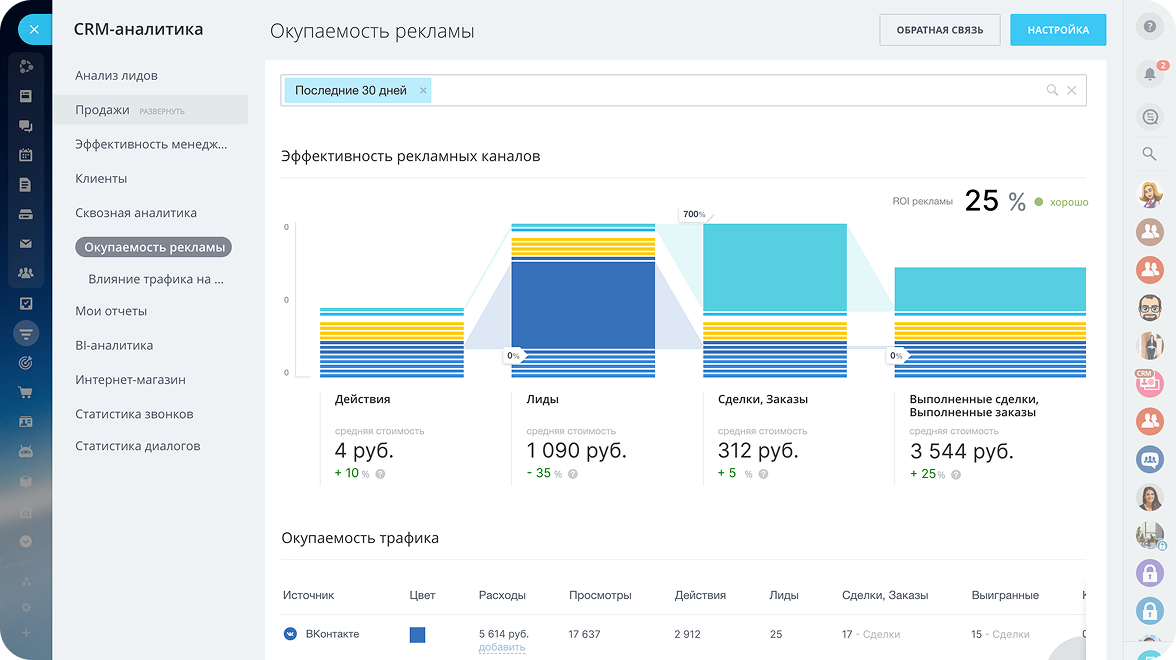Image resolution: width=1176 pixels, height=660 pixels.
Task: Open the shopping cart icon in left rail
Action: [x=26, y=392]
